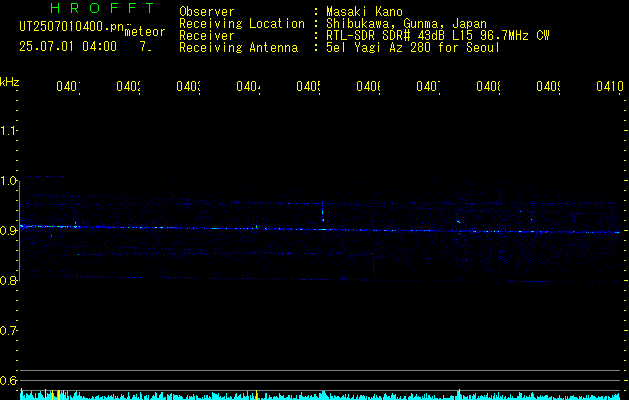This screenshot has width=629, height=400.
Task: Click the Observer label
Action: [x=207, y=12]
